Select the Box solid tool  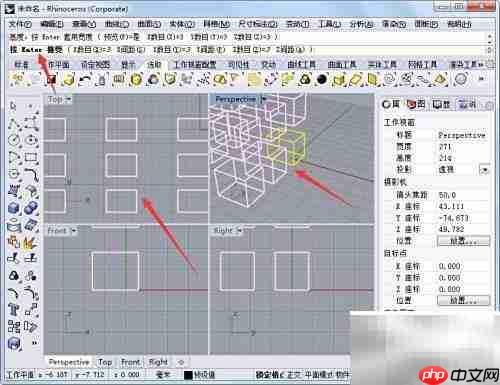14,208
